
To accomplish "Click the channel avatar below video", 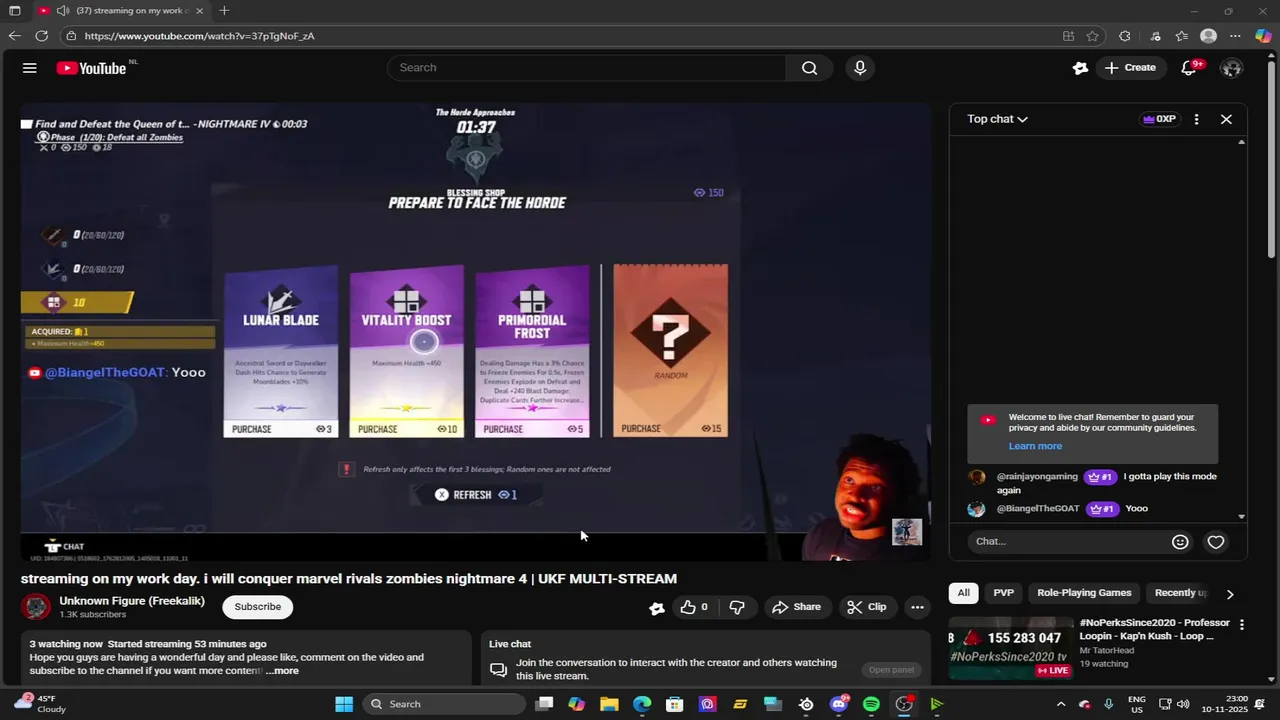I will tap(37, 607).
